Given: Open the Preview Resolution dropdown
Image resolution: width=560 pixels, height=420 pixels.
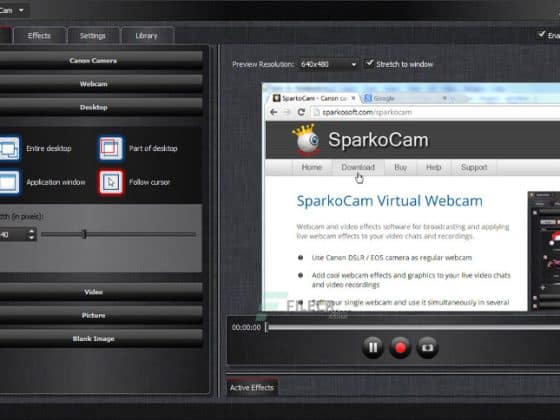Looking at the screenshot, I should click(x=328, y=64).
